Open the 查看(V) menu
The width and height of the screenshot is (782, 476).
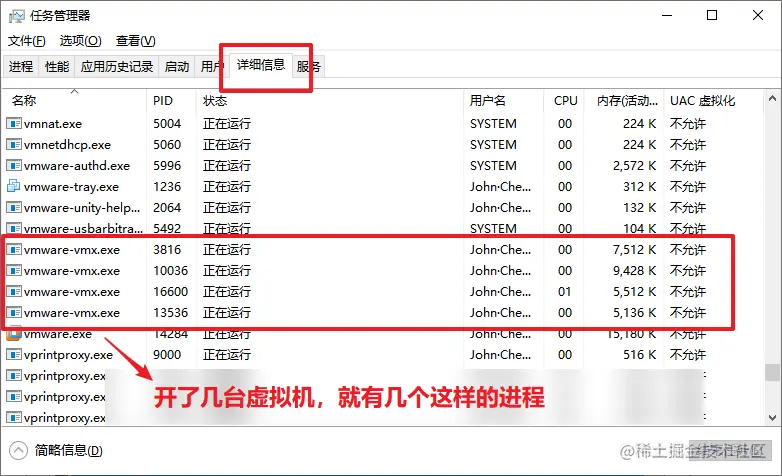pos(136,40)
